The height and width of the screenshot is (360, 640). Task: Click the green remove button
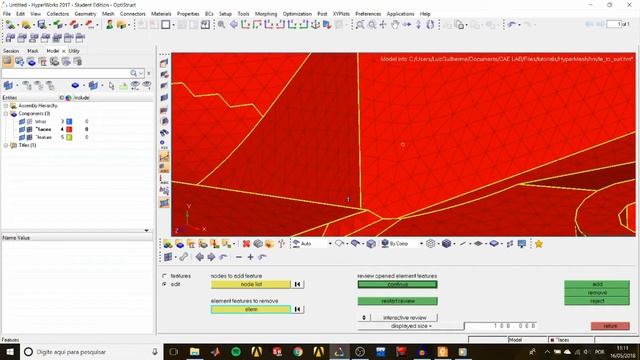pyautogui.click(x=597, y=293)
